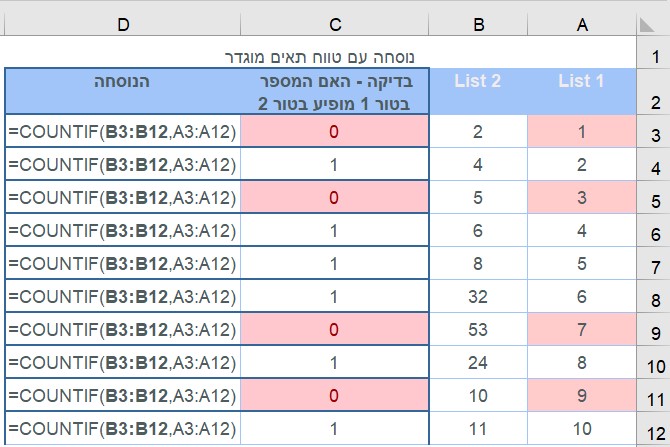Click column header A
Screen dimensions: 670x447
point(581,21)
